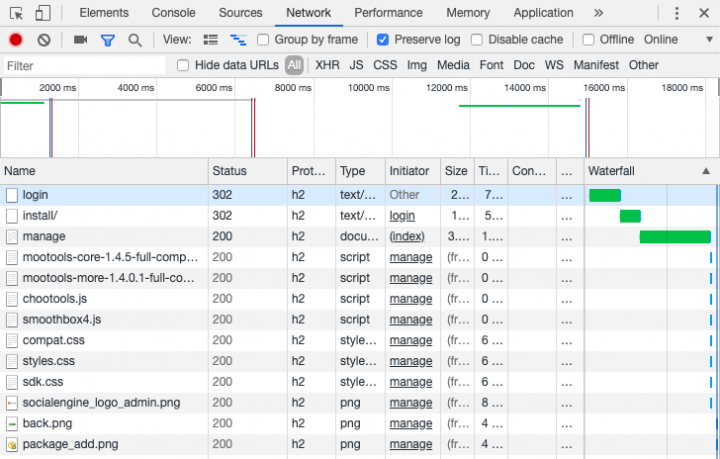Sort by the Status column header

248,171
